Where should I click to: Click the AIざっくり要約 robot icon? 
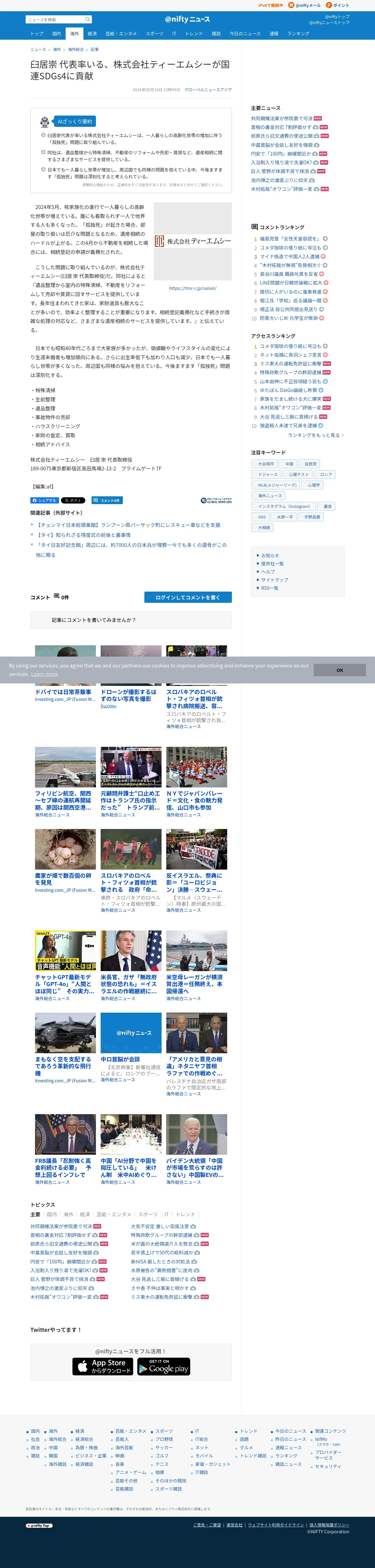pyautogui.click(x=45, y=122)
